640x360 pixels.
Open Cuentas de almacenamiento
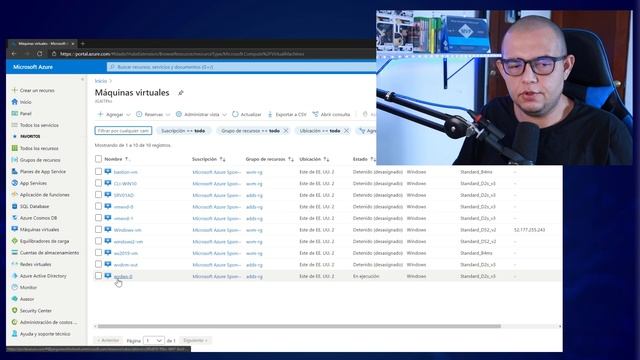(x=49, y=253)
